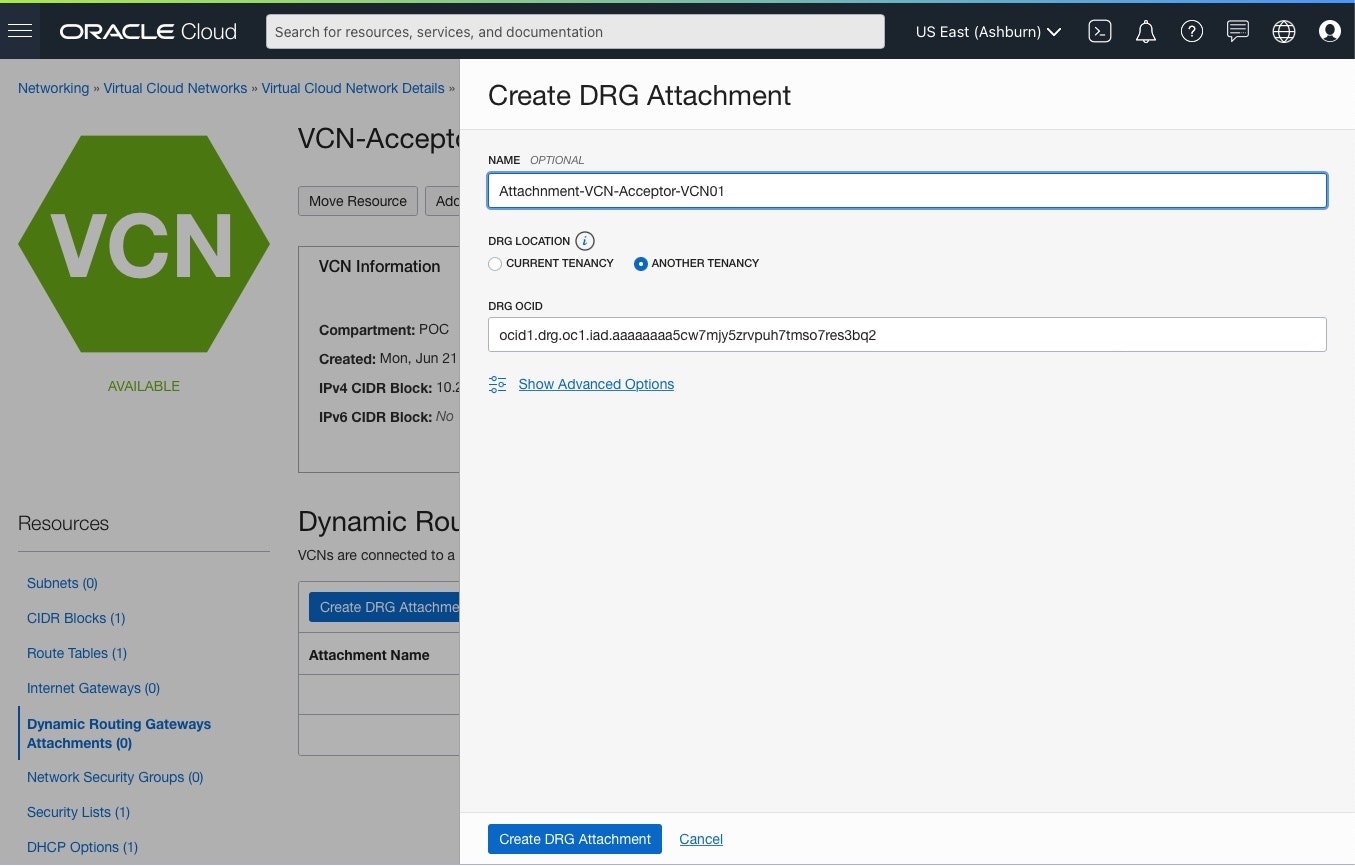Image resolution: width=1355 pixels, height=866 pixels.
Task: Expand Show Advanced Options
Action: coord(596,384)
